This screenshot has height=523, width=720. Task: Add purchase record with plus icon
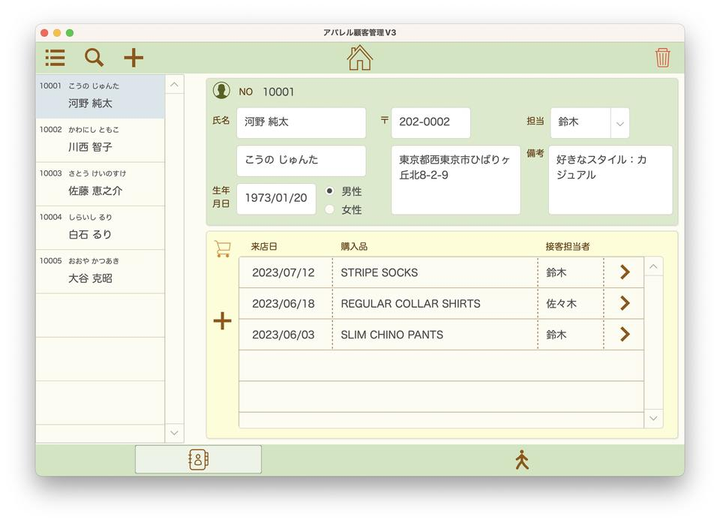pos(222,321)
